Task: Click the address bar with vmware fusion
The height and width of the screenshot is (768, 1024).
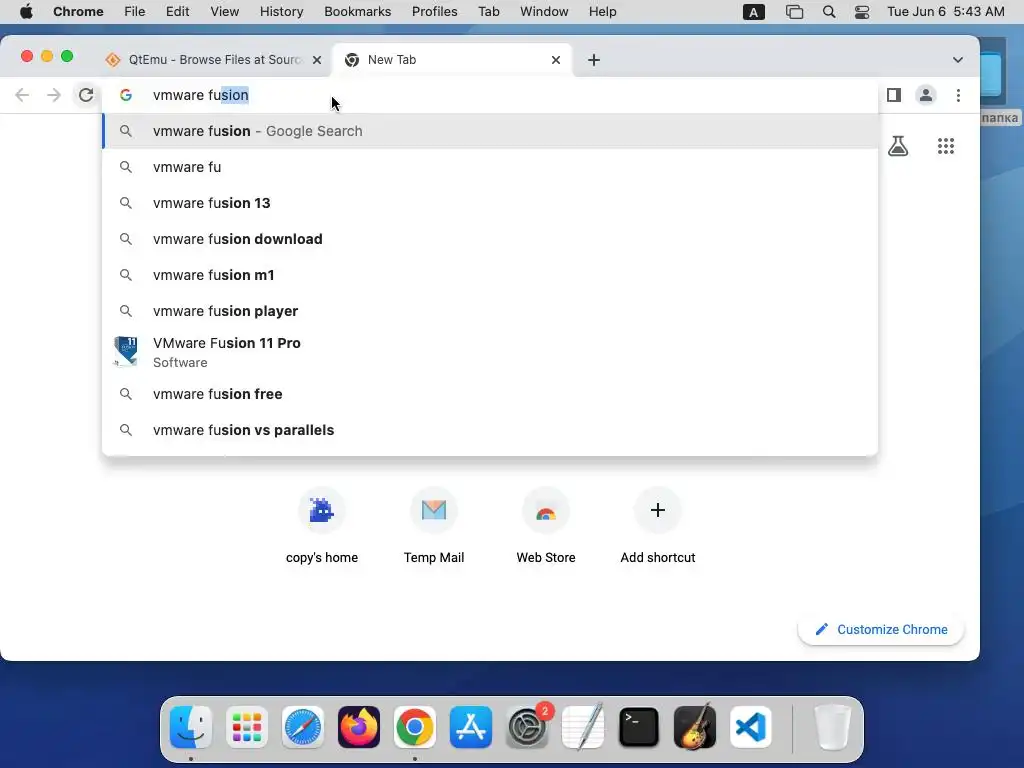Action: click(x=490, y=95)
